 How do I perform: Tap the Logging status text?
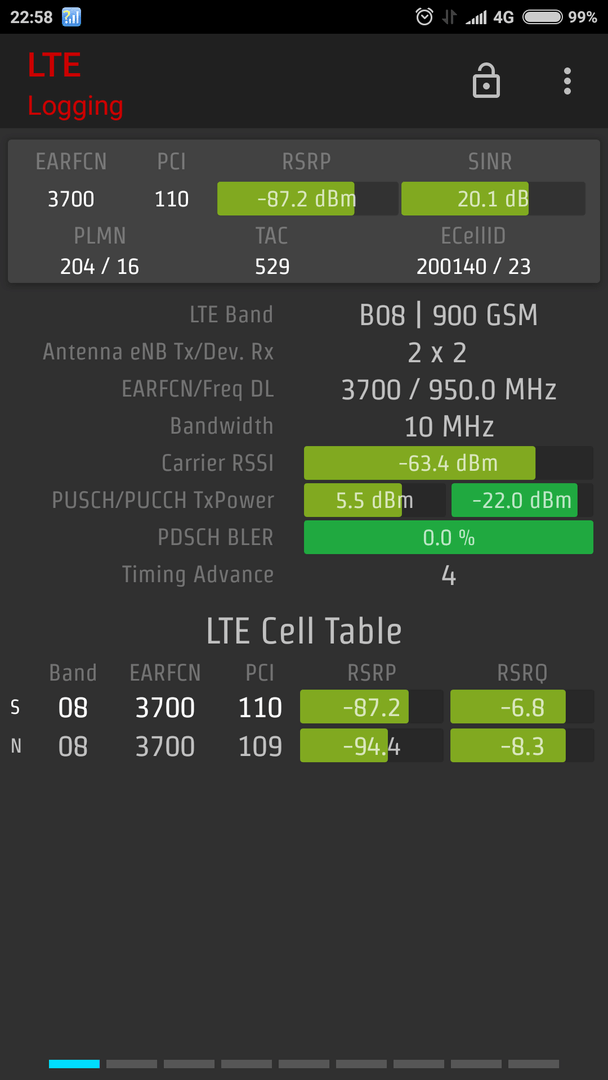point(75,106)
